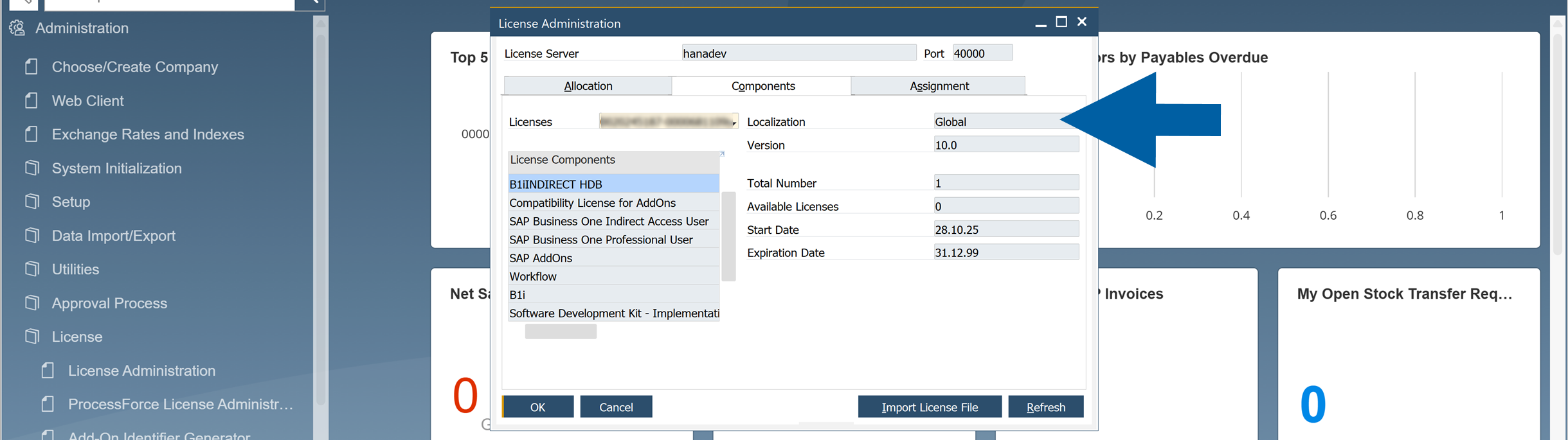Open the Web Client entry

click(x=87, y=101)
